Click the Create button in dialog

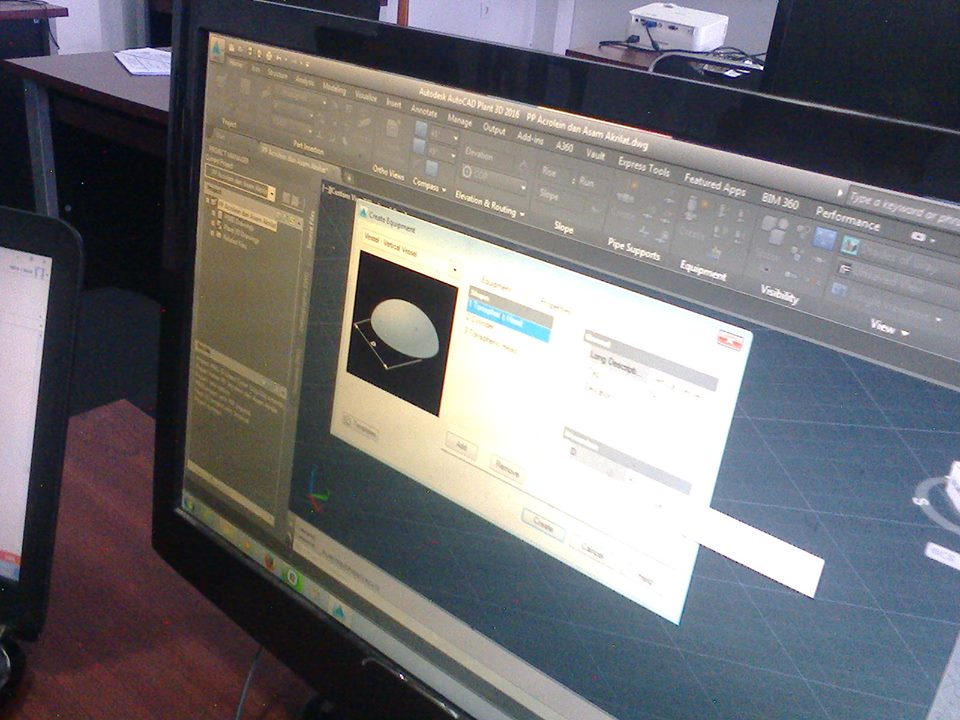click(543, 525)
